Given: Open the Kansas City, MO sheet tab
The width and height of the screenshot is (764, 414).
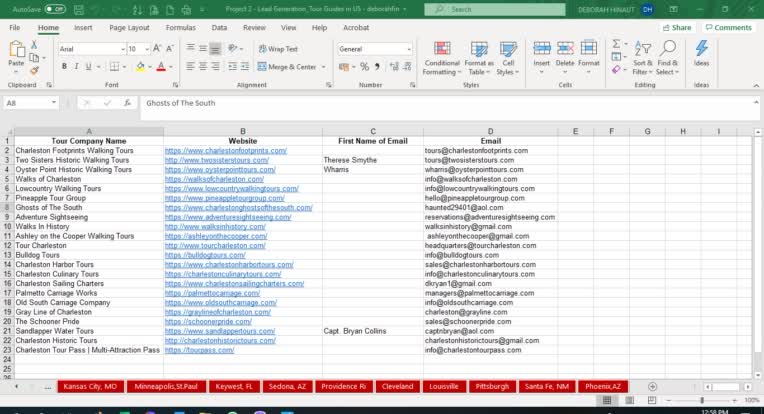Looking at the screenshot, I should pyautogui.click(x=90, y=386).
